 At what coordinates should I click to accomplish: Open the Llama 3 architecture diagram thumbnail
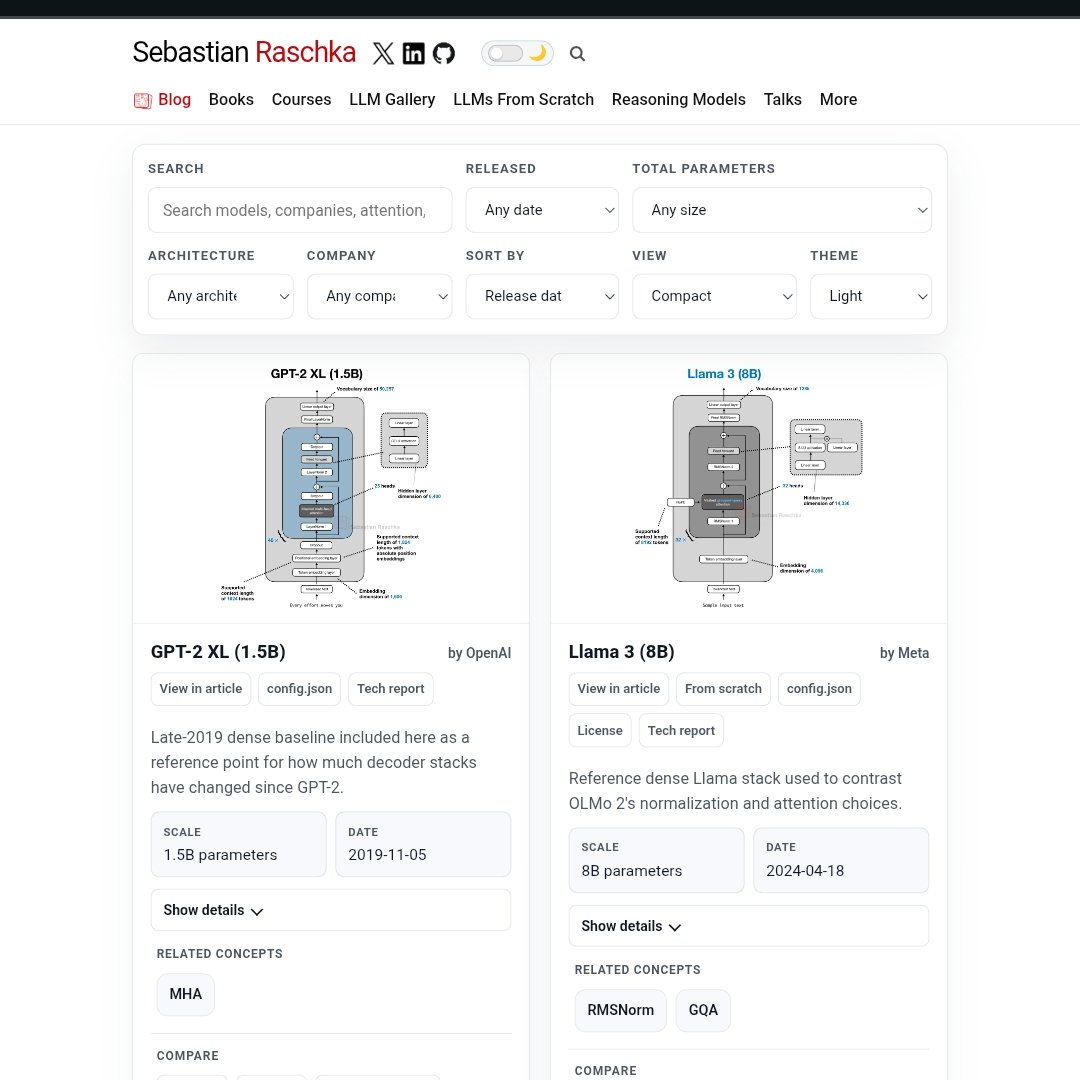[749, 488]
